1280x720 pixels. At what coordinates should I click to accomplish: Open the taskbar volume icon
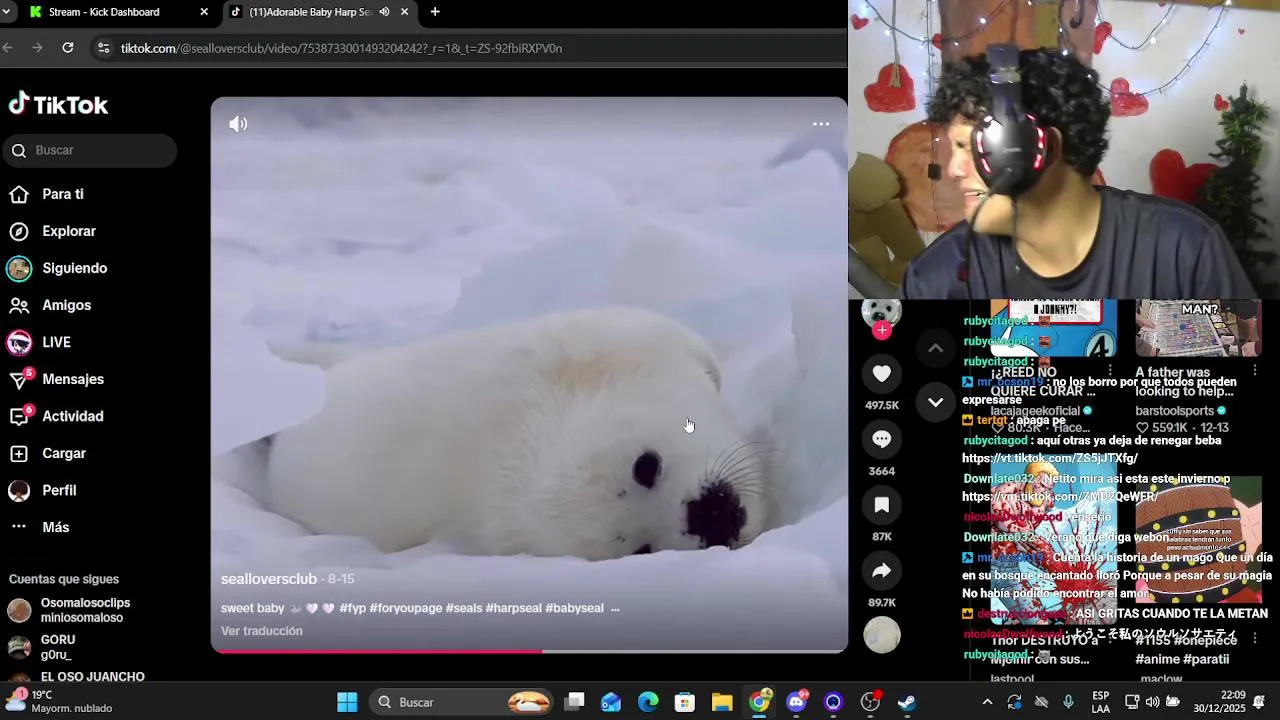click(1152, 702)
